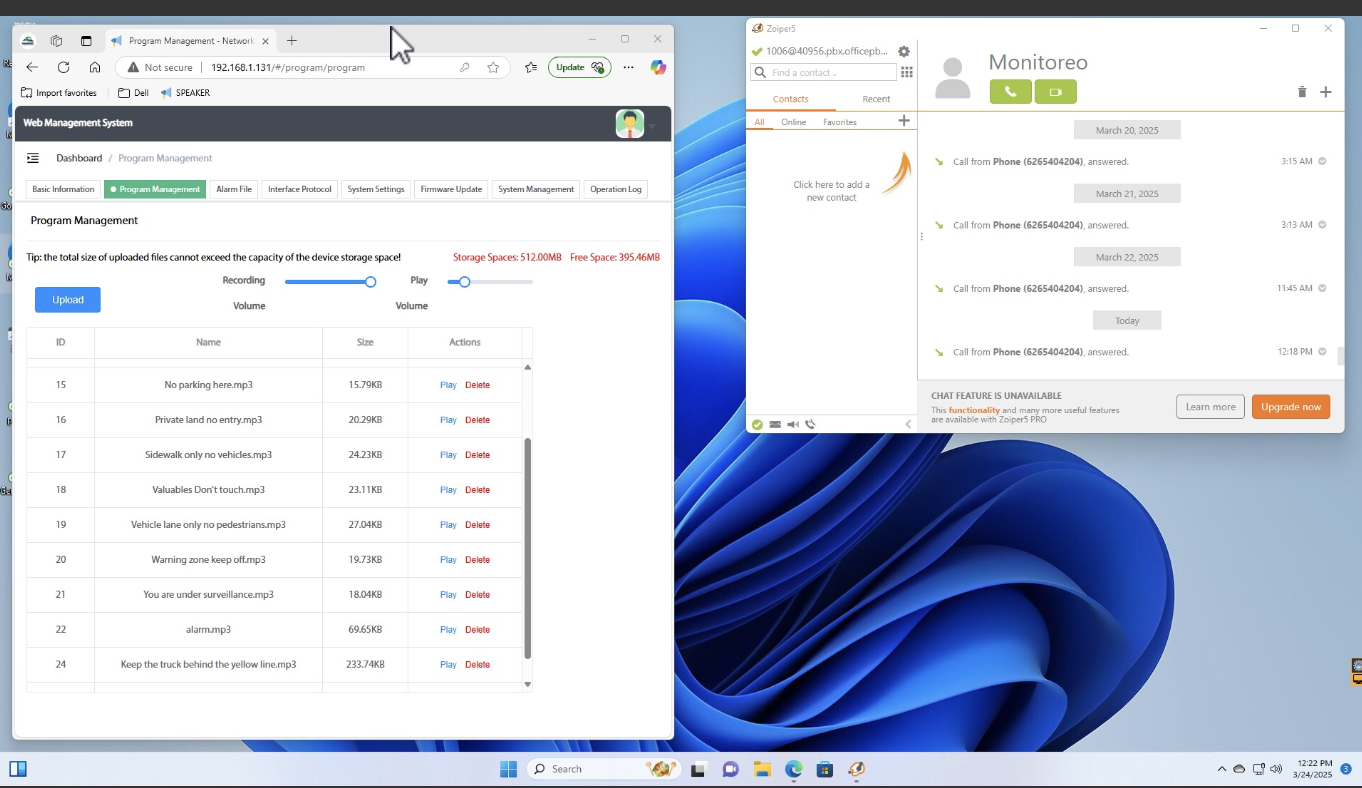Open Copilot in the Edge toolbar

tap(658, 67)
